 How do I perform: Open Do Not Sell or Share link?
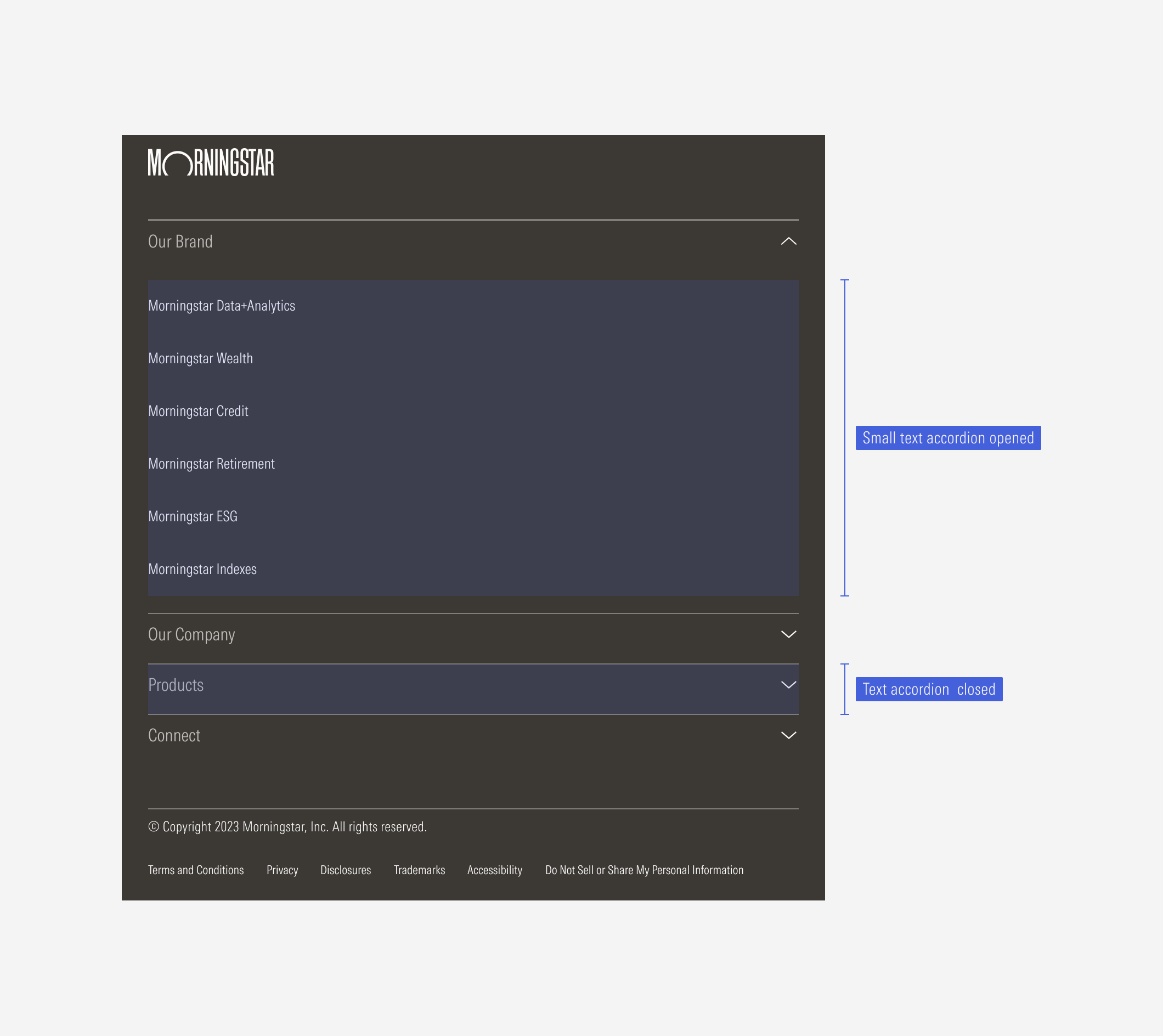[644, 870]
